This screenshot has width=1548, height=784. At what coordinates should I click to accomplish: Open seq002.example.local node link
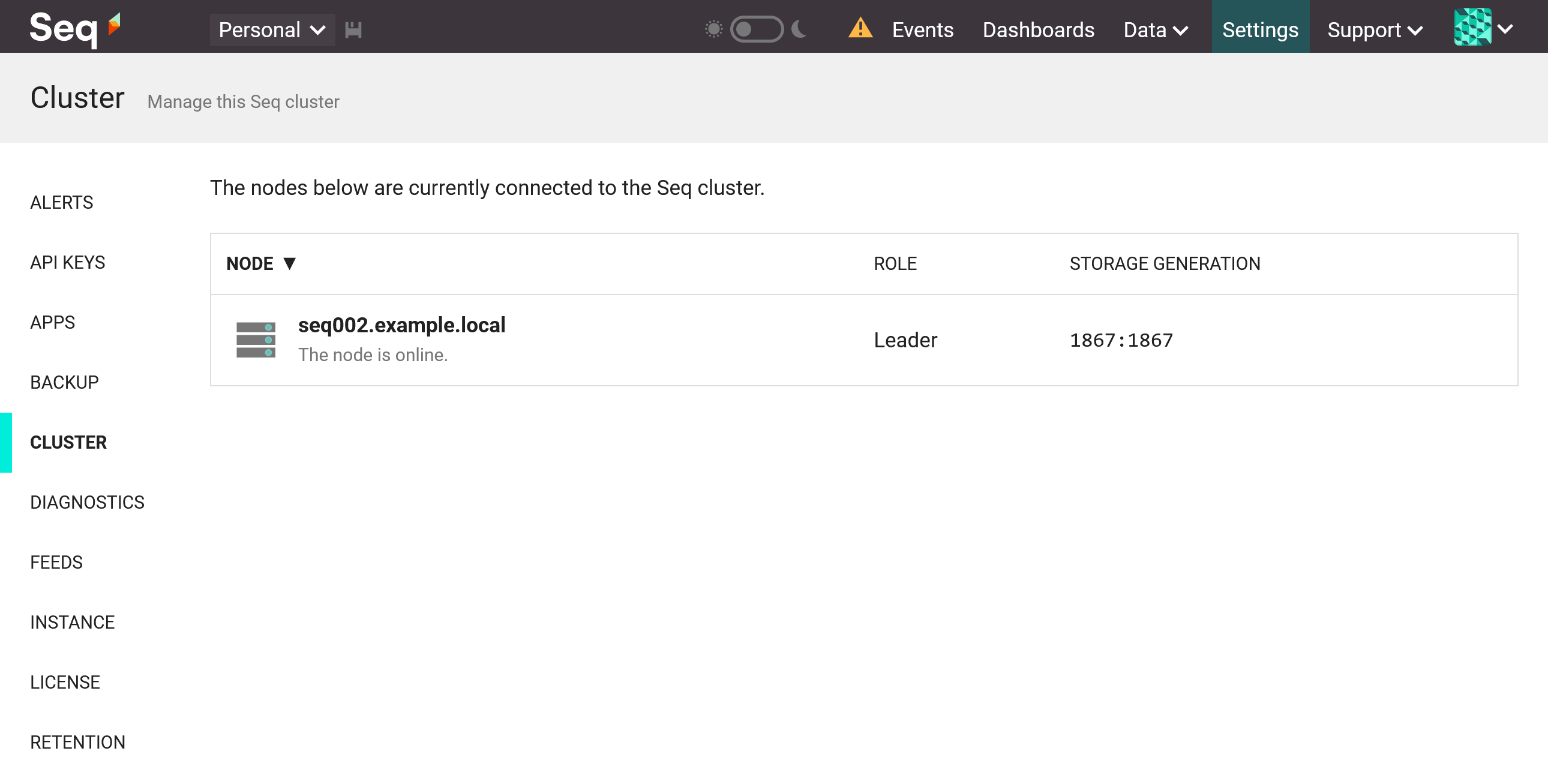[401, 325]
